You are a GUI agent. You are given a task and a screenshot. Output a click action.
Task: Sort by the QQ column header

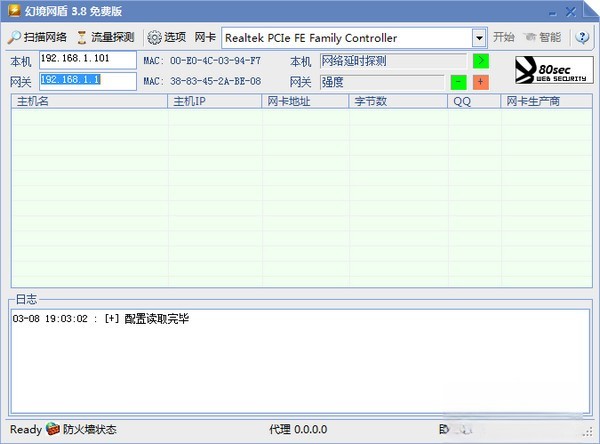point(474,101)
